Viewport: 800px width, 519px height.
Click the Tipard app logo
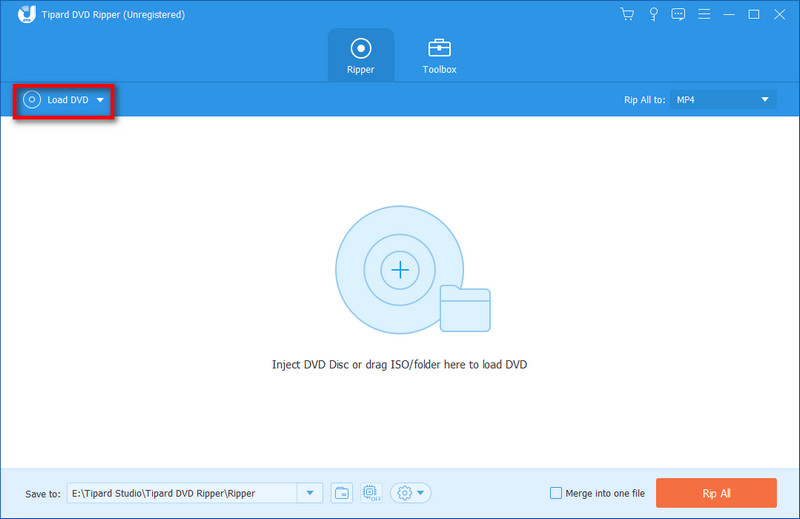coord(28,15)
